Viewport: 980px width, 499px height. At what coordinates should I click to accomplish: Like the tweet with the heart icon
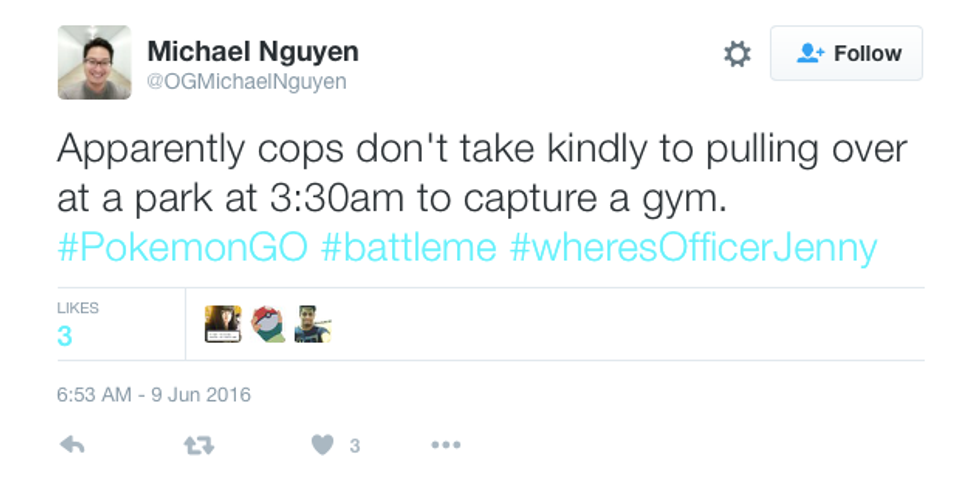[x=322, y=446]
